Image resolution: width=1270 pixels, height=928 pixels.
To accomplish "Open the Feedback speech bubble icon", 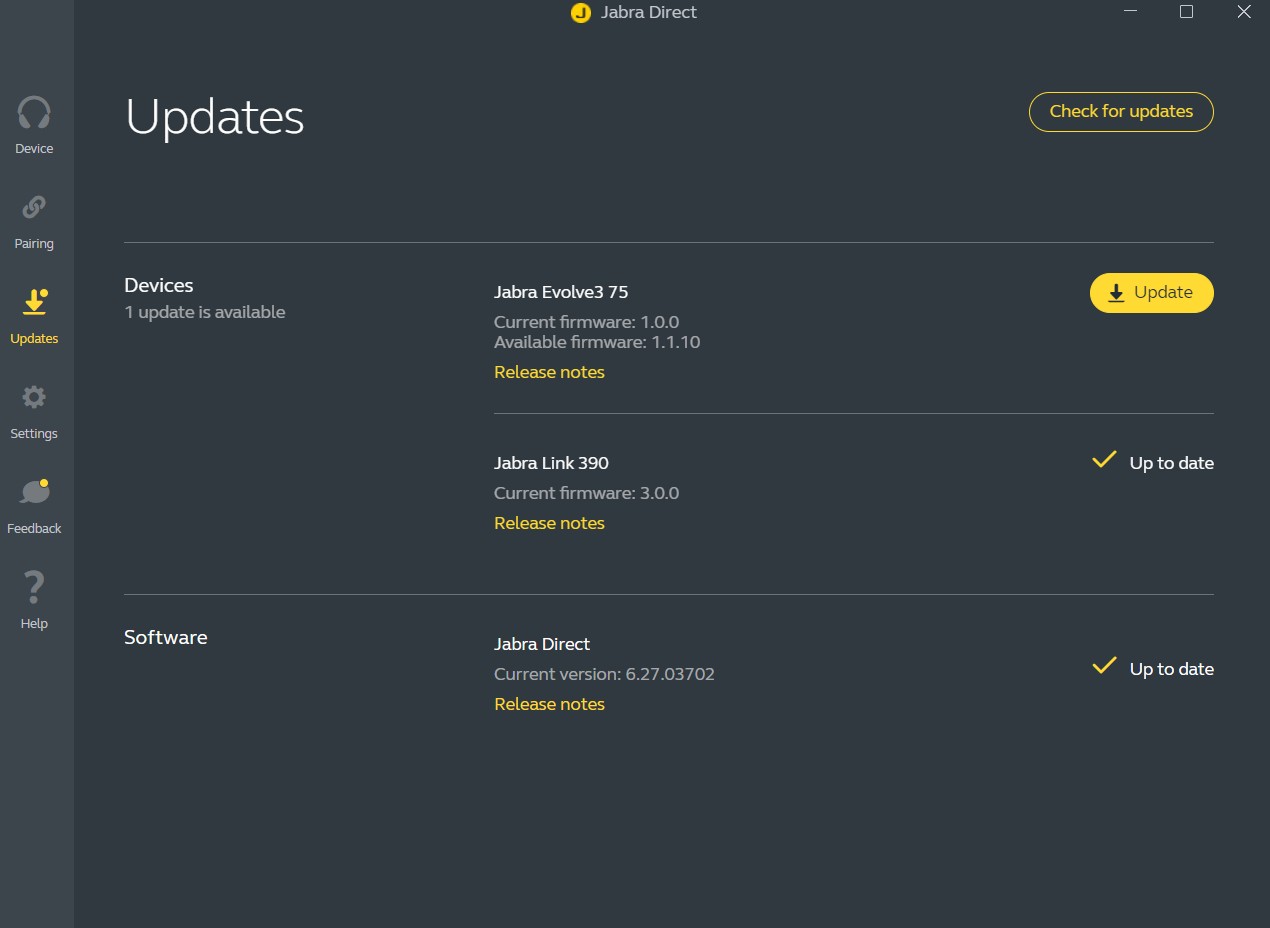I will [34, 492].
